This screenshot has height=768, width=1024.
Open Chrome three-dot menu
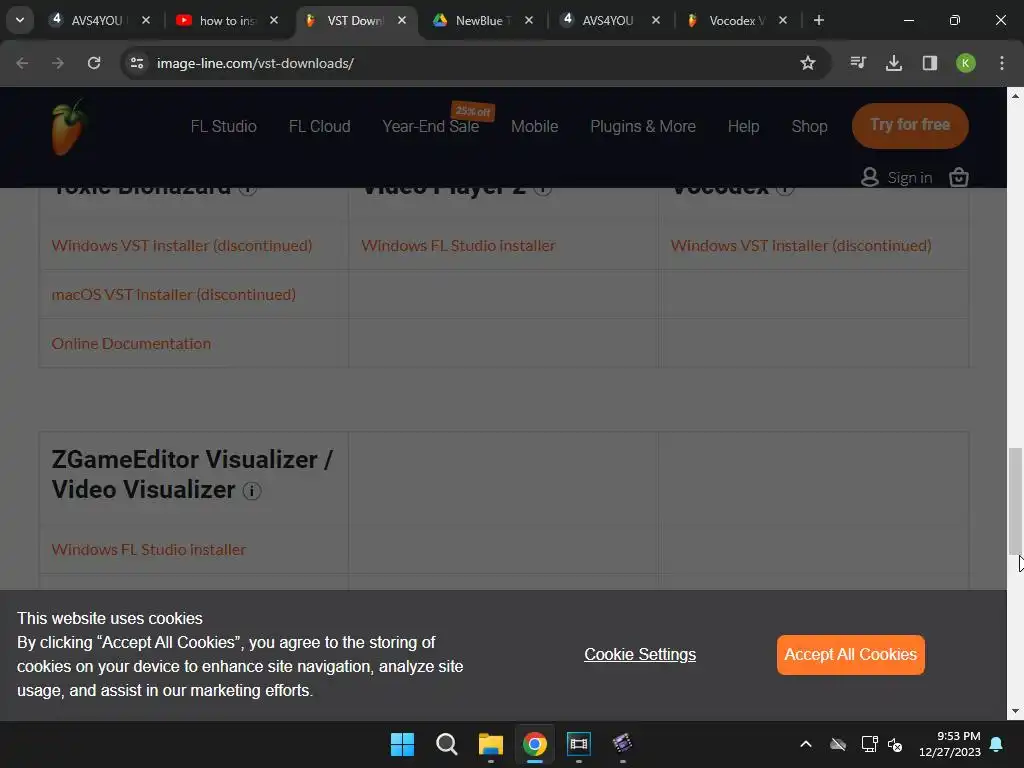click(1001, 63)
